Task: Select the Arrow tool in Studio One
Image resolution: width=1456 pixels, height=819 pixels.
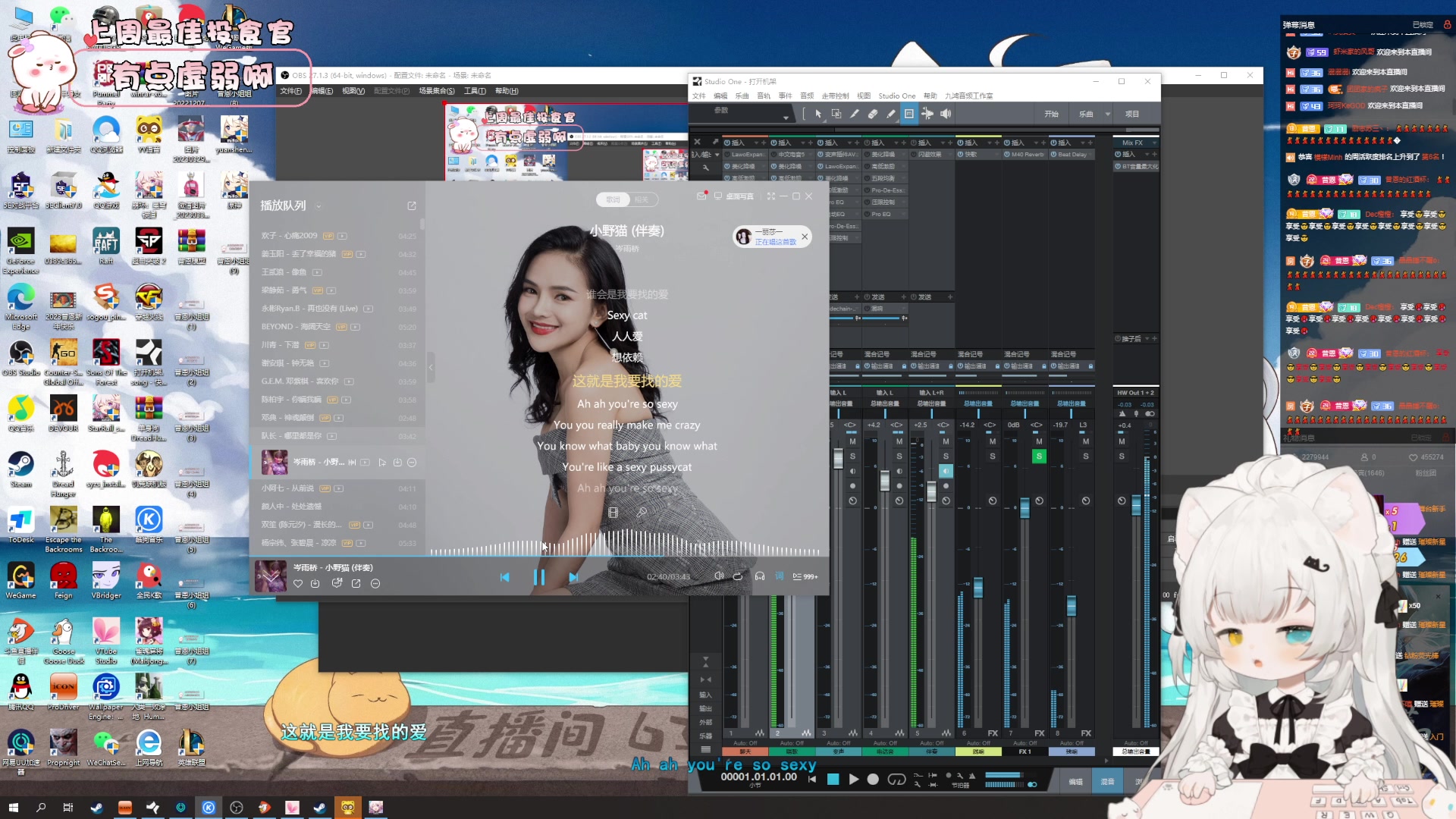Action: pos(817,114)
